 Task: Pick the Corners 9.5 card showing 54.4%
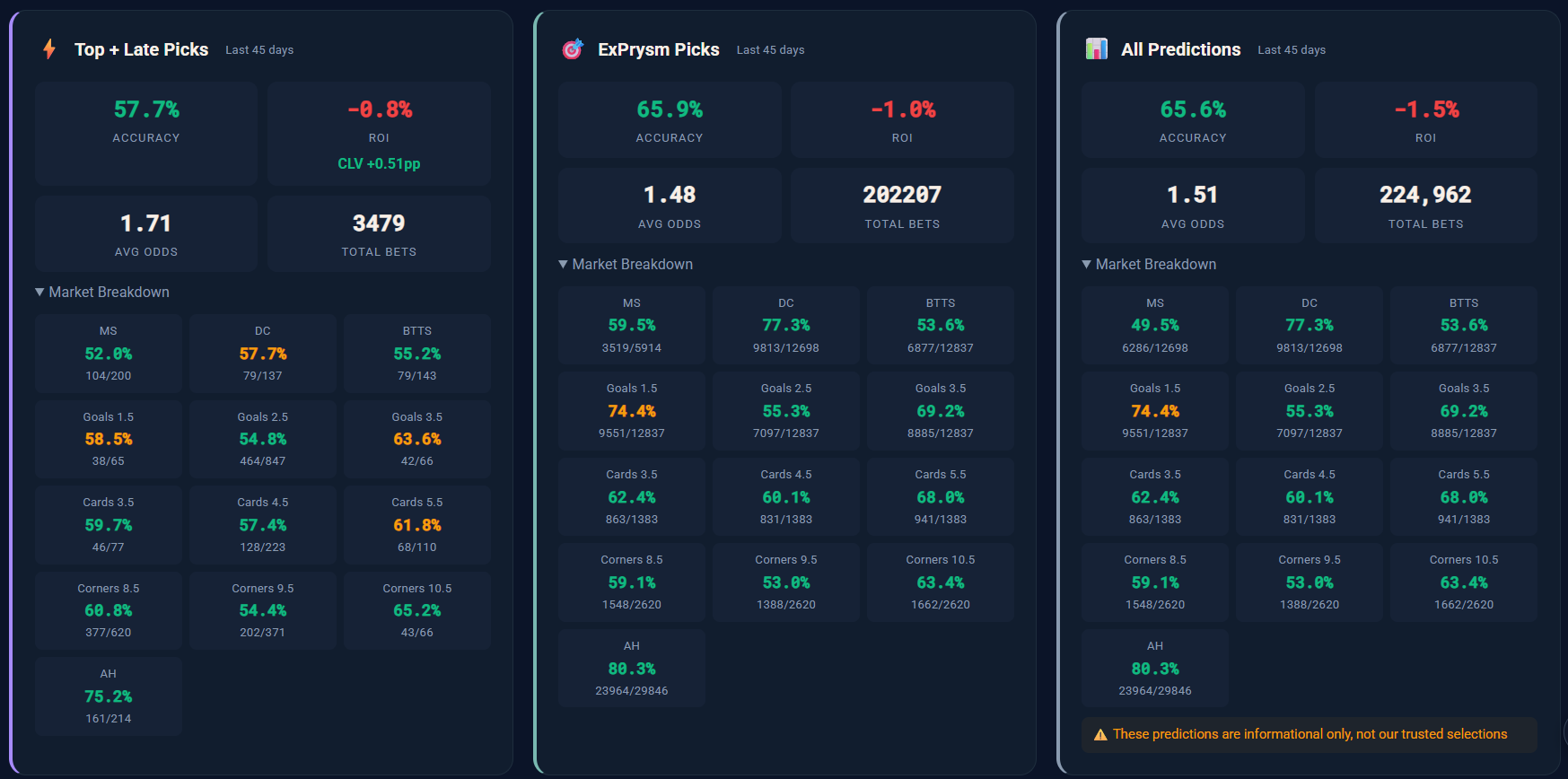click(x=263, y=610)
